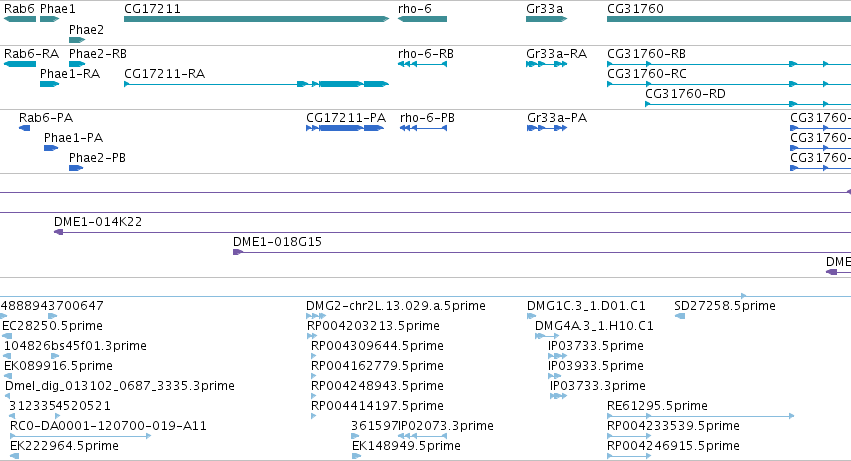Click the CG31760 gene bar
851x461 pixels.
(x=729, y=19)
